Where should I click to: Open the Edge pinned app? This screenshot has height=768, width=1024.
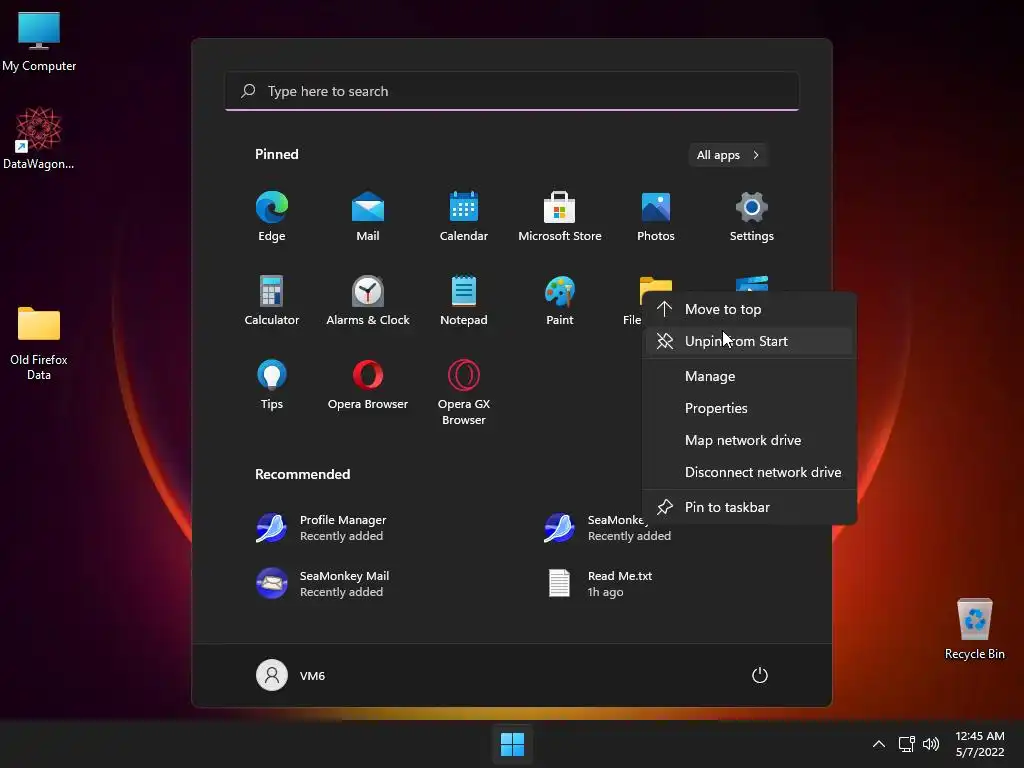click(272, 216)
